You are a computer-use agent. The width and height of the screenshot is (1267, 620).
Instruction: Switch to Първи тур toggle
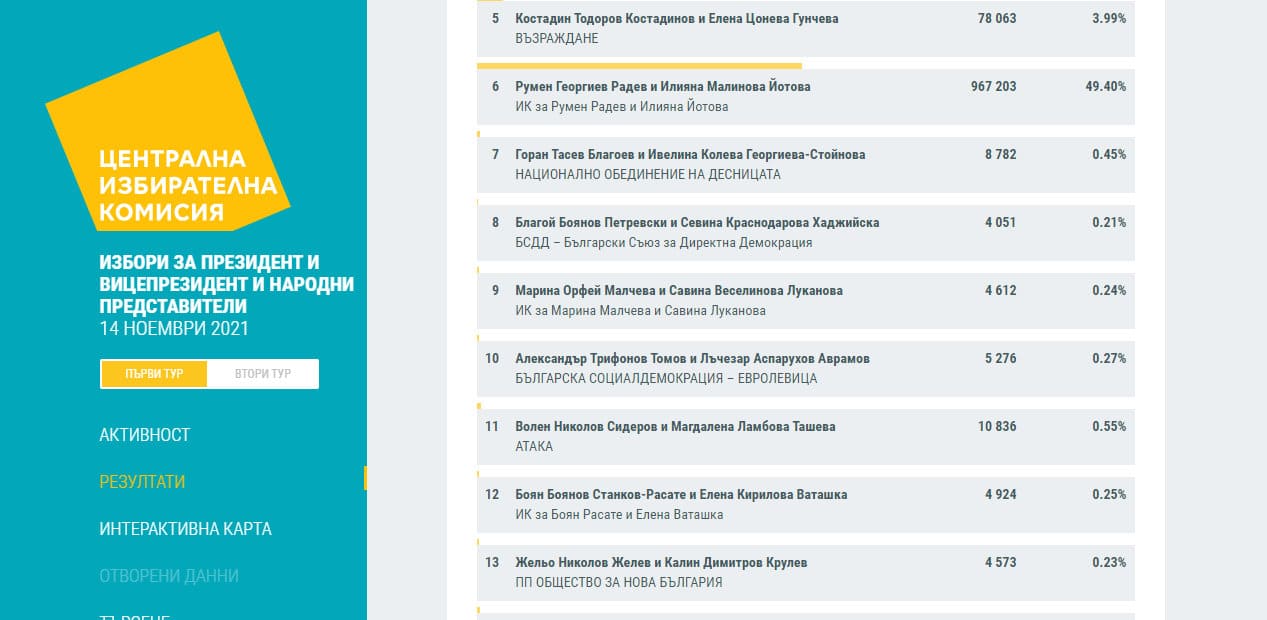tap(154, 374)
